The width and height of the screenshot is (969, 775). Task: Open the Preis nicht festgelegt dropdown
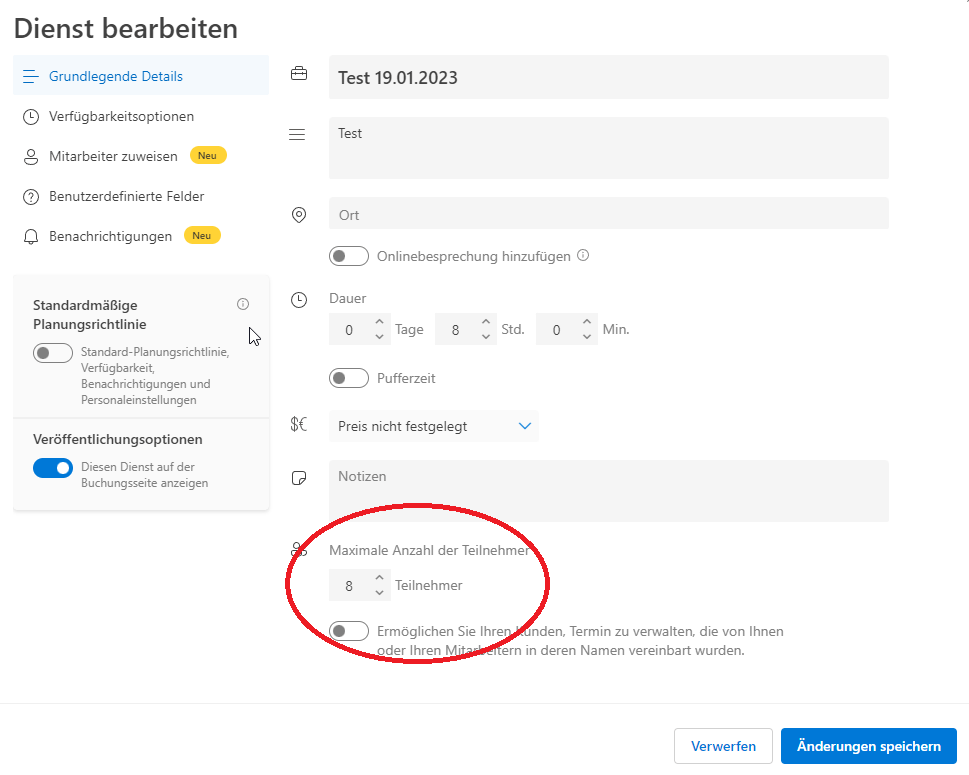434,426
